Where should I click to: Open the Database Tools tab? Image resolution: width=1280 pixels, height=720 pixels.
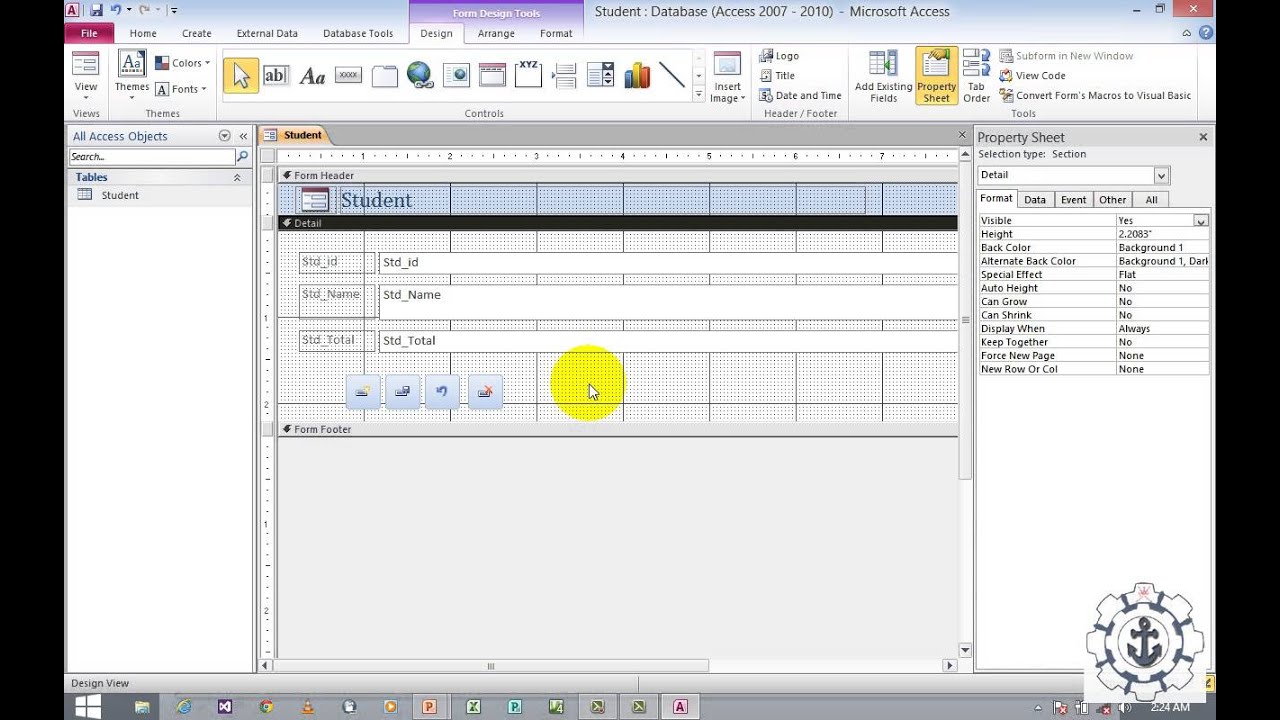pos(358,33)
